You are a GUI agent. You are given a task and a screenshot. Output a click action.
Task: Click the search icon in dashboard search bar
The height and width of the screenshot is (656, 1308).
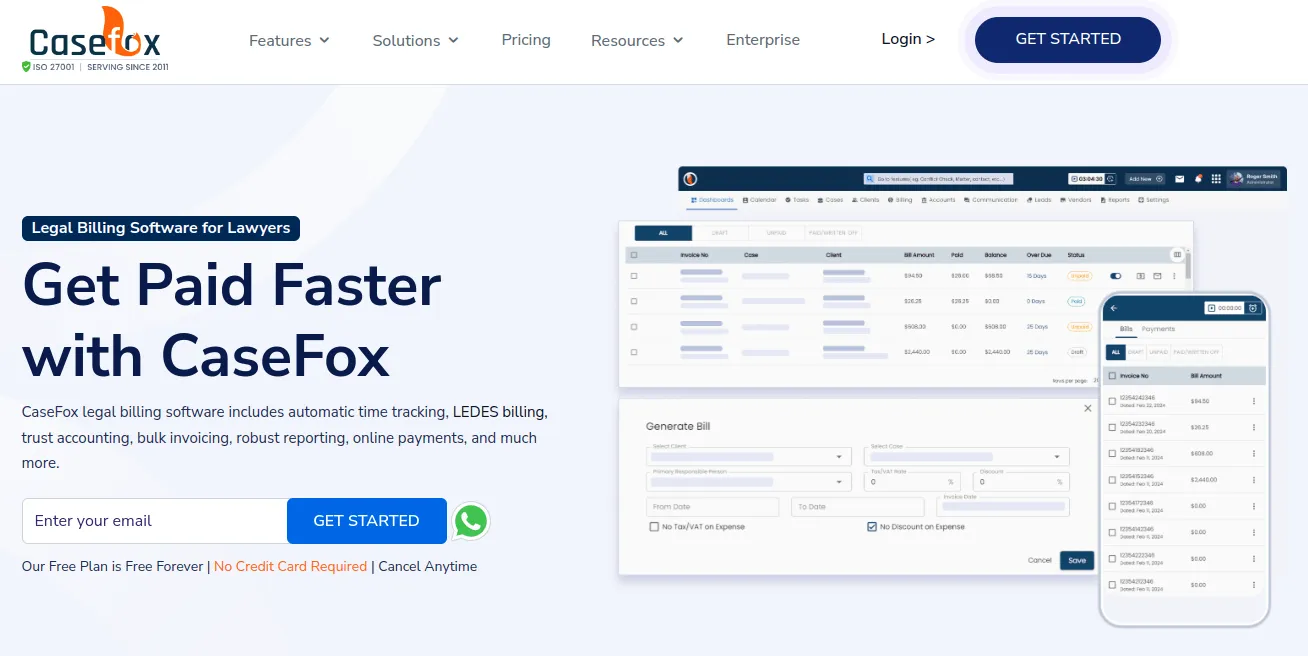point(870,179)
